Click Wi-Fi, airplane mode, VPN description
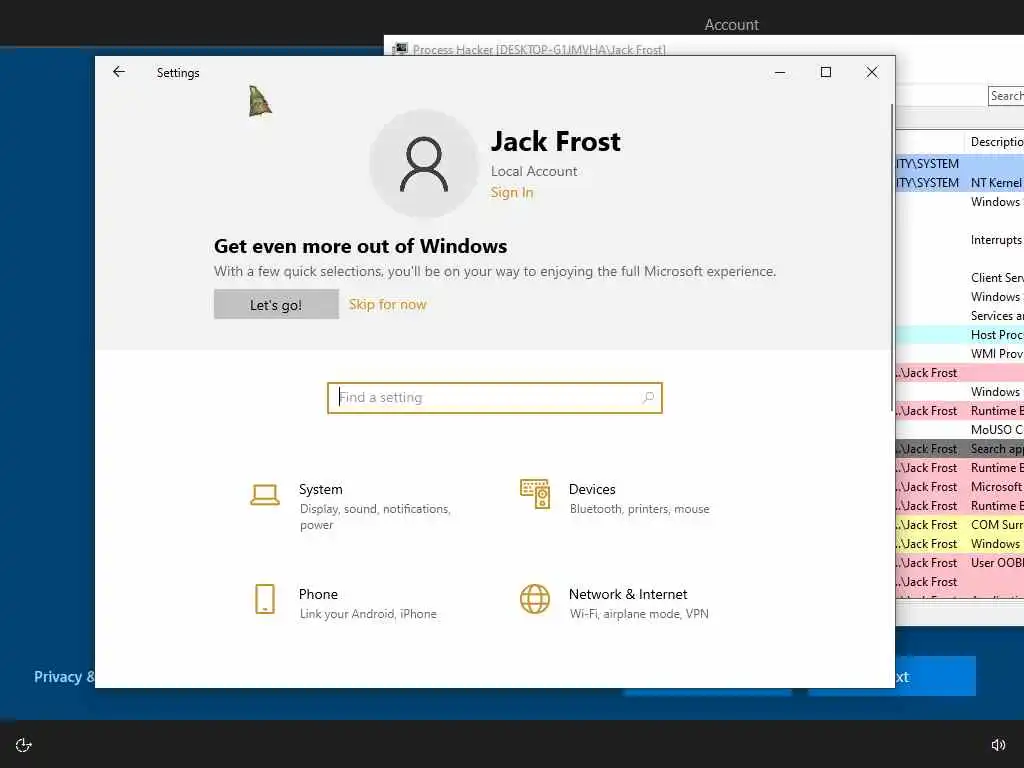 [x=639, y=614]
